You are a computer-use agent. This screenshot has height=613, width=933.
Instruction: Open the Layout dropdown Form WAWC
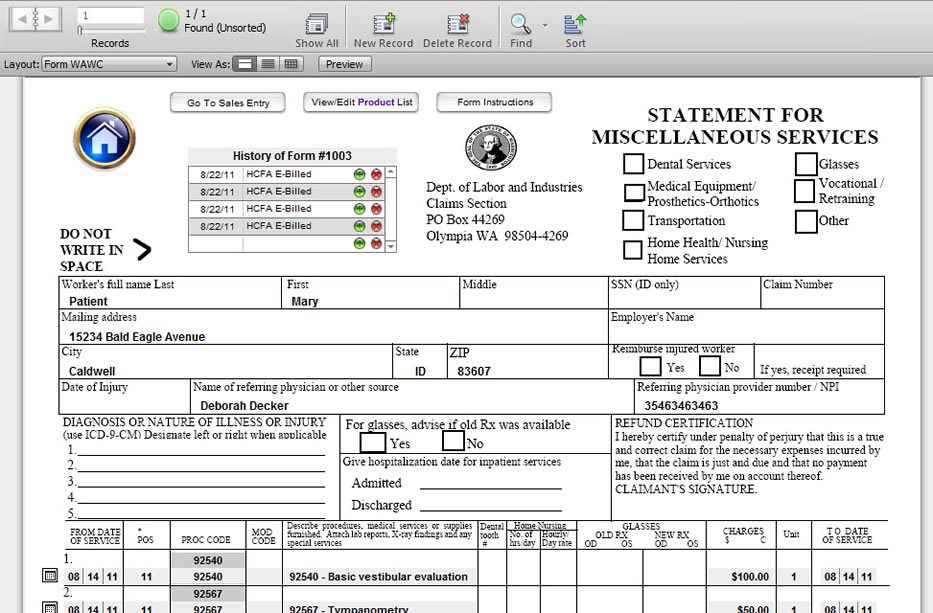[109, 64]
